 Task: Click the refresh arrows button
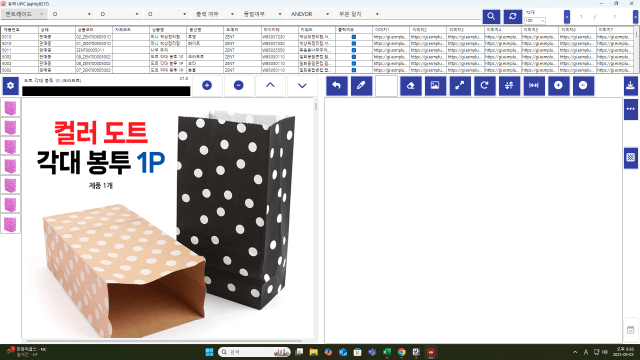coord(513,16)
